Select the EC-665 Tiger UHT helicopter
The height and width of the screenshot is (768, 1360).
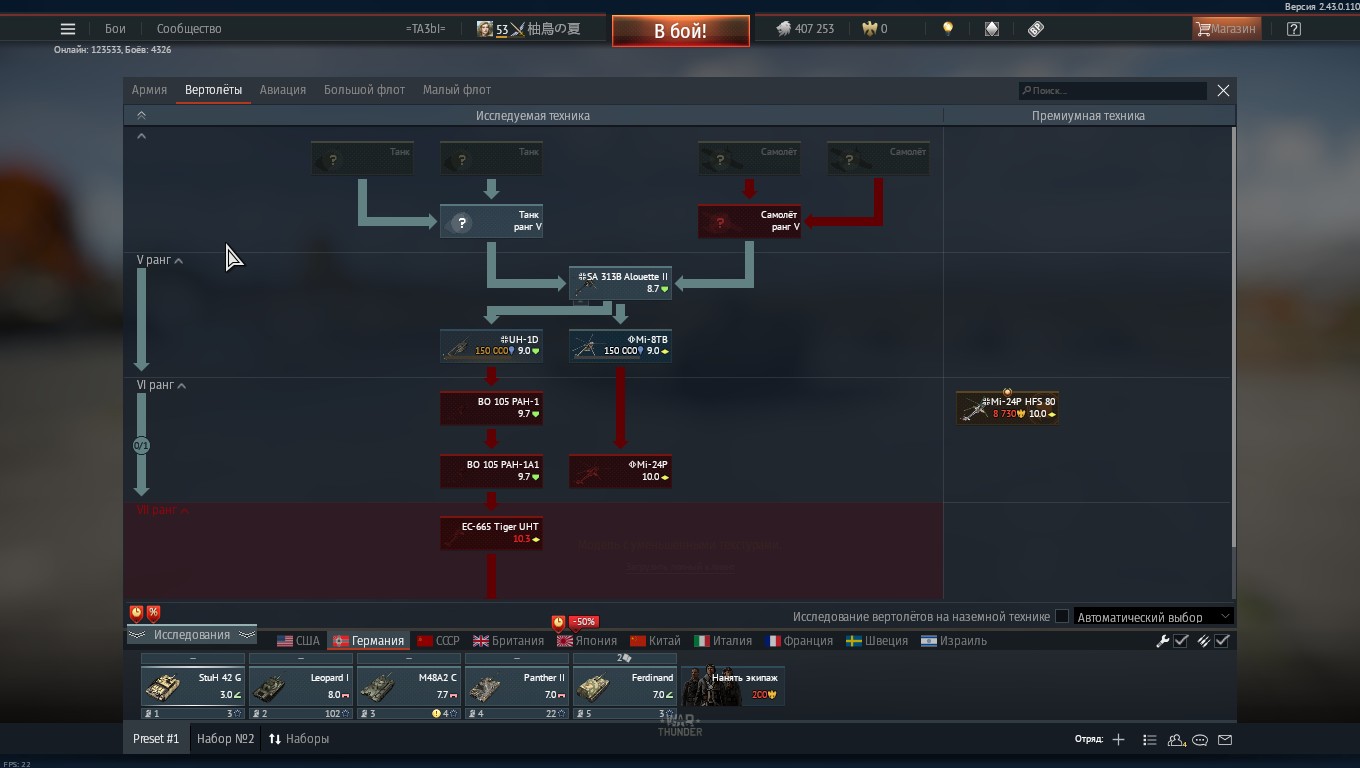pos(491,533)
